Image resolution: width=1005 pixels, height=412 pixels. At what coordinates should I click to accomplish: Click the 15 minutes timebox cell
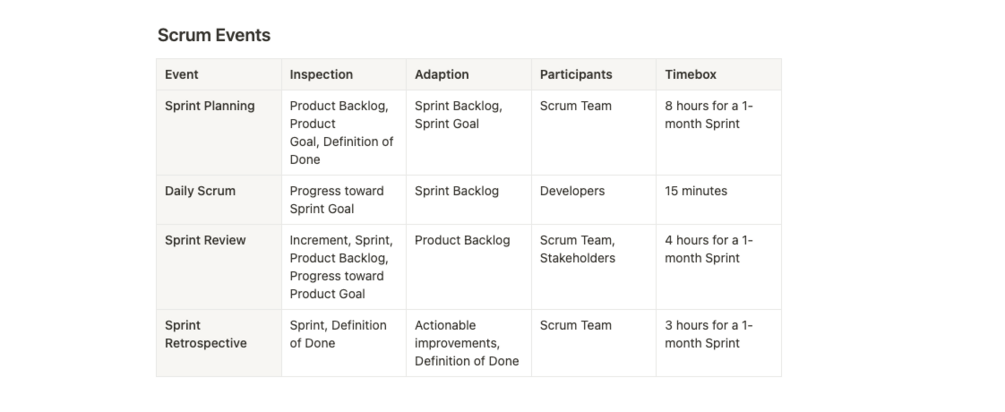(x=696, y=191)
